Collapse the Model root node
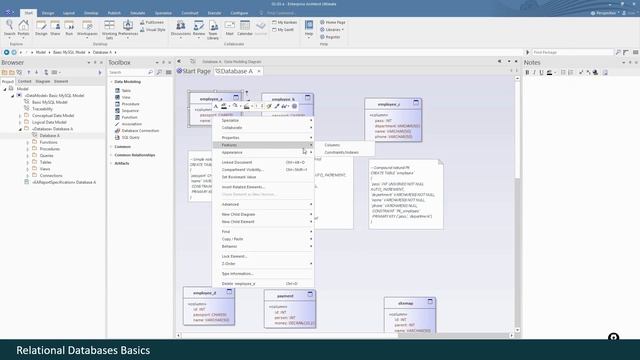Viewport: 640px width, 360px height. [5, 89]
